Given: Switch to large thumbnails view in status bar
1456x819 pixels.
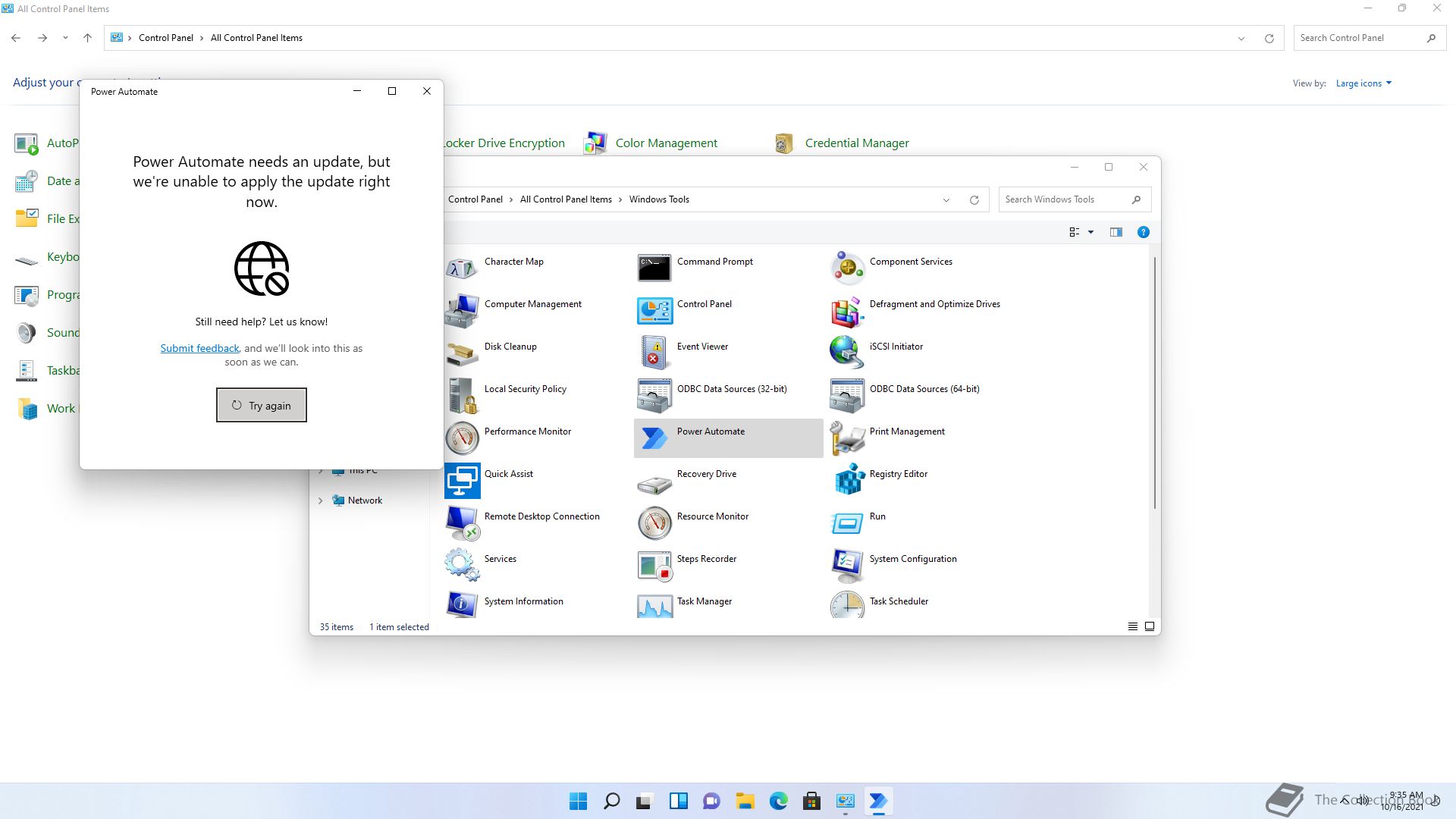Looking at the screenshot, I should tap(1150, 626).
